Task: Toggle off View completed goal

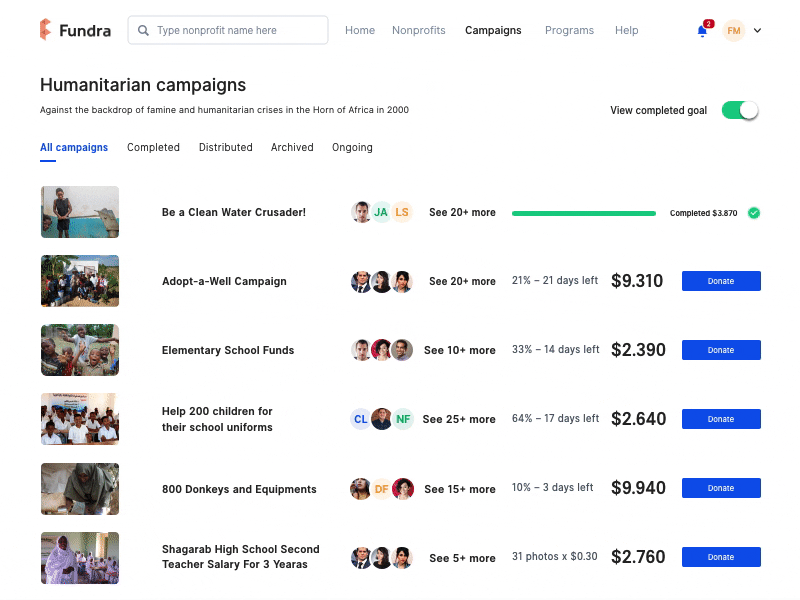Action: click(x=740, y=110)
